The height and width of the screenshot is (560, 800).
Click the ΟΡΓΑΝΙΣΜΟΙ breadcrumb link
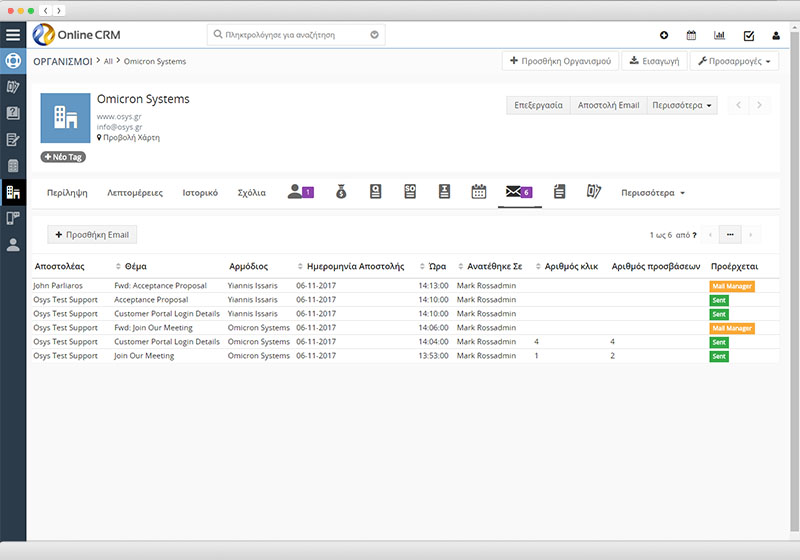point(63,61)
